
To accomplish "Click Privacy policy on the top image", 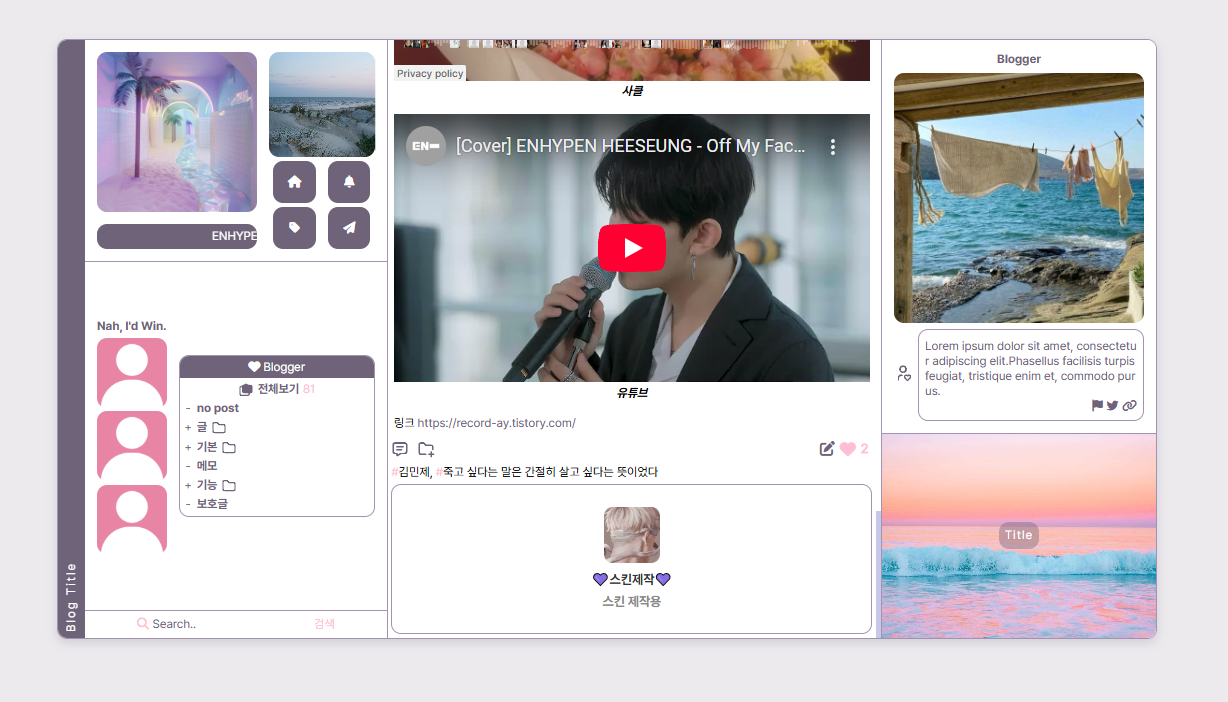I will [x=430, y=74].
